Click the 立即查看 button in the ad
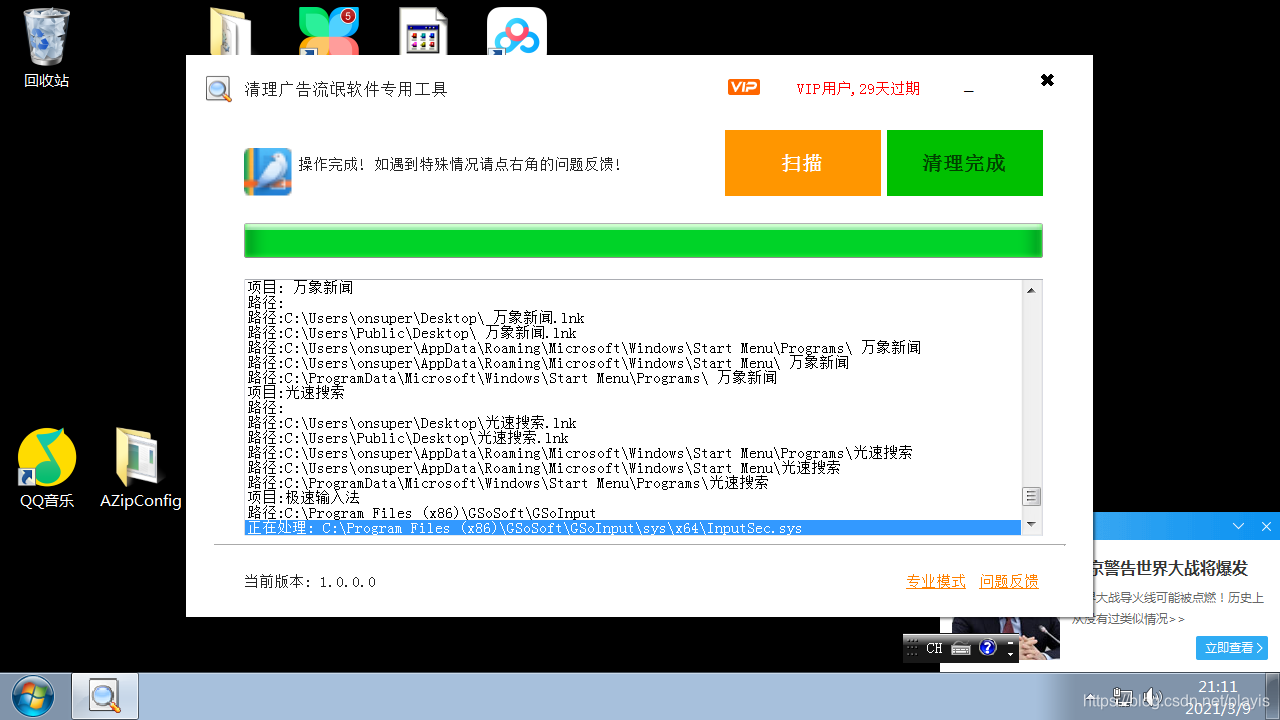The height and width of the screenshot is (720, 1280). 1232,648
